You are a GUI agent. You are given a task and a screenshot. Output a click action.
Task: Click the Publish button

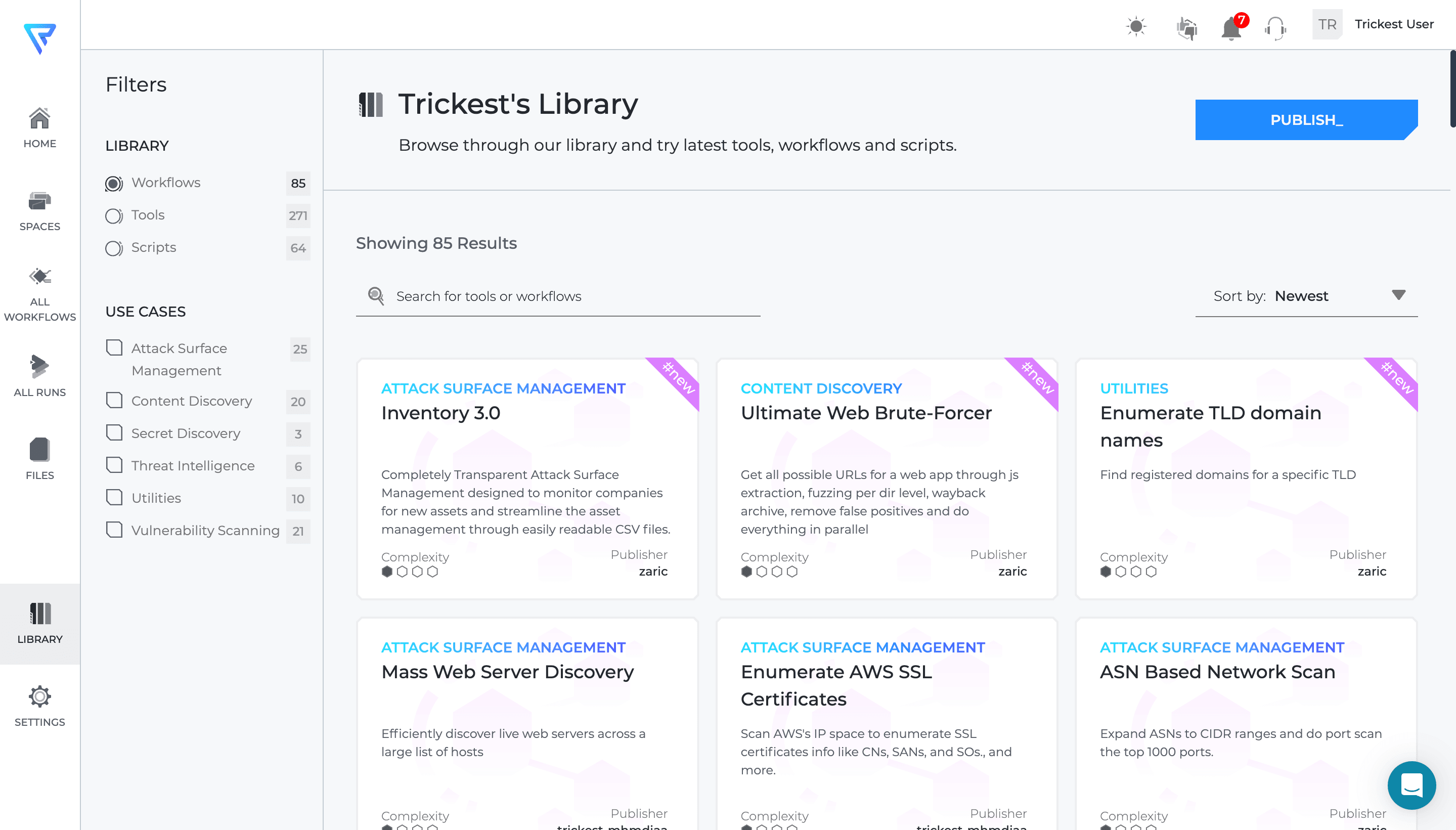[x=1306, y=120]
